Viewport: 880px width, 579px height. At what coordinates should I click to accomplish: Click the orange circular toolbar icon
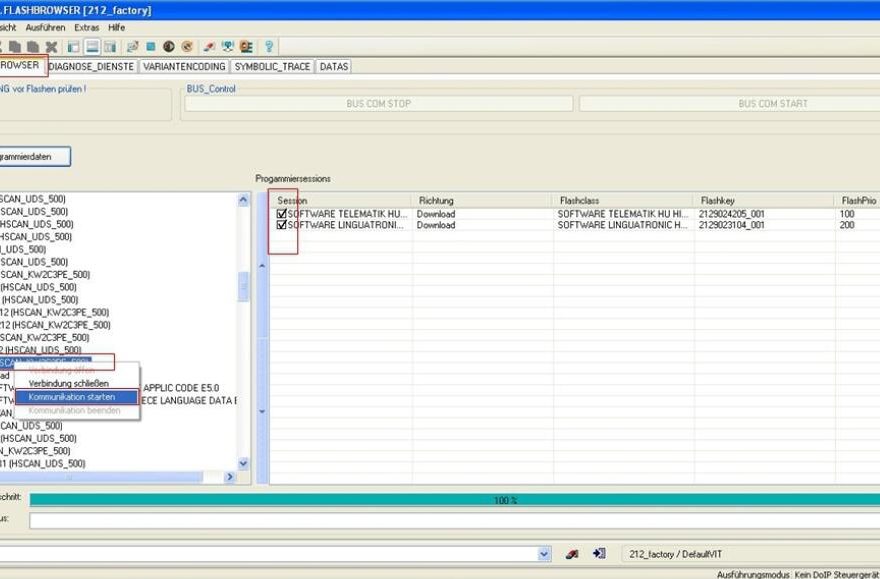(x=187, y=47)
